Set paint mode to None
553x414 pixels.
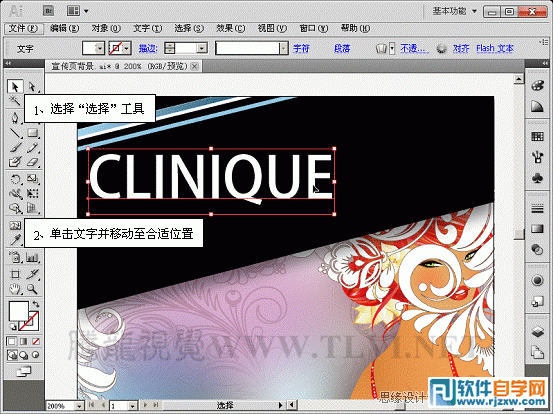pos(36,341)
